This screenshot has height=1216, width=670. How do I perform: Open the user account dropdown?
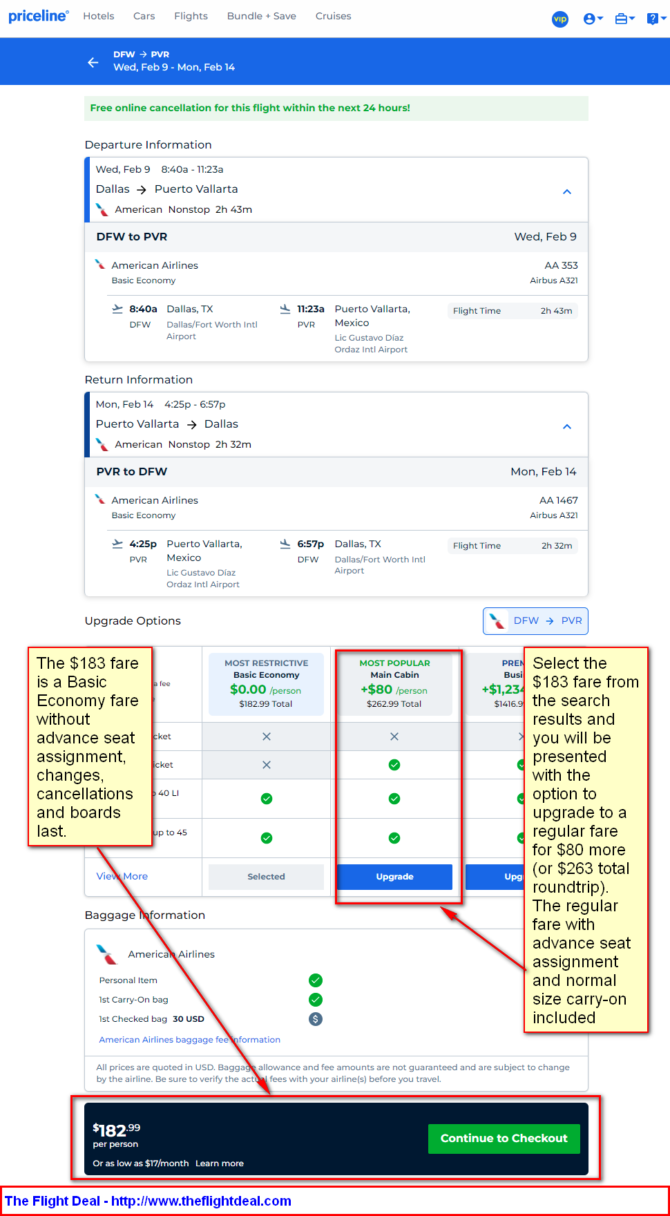(593, 19)
